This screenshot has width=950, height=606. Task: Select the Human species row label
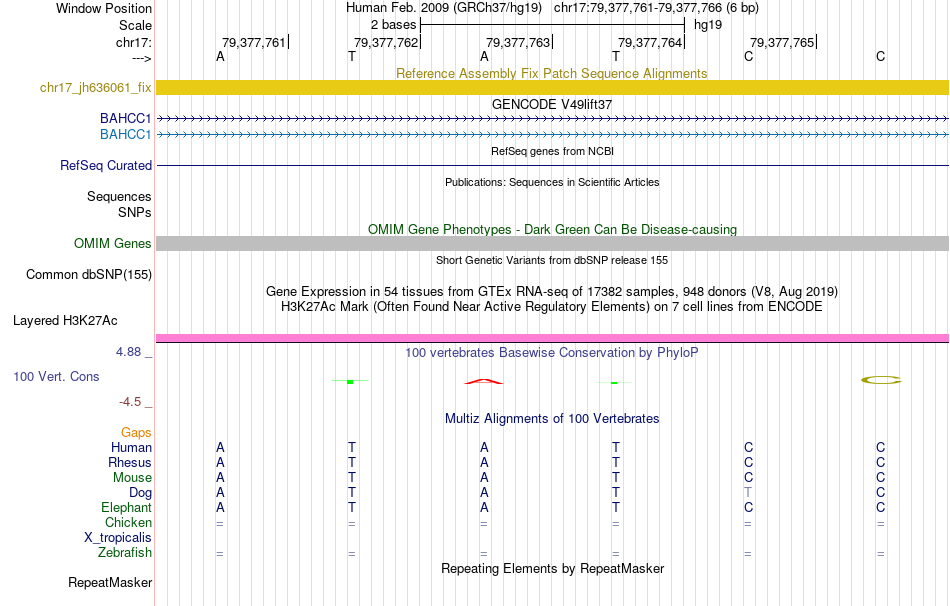(x=131, y=448)
